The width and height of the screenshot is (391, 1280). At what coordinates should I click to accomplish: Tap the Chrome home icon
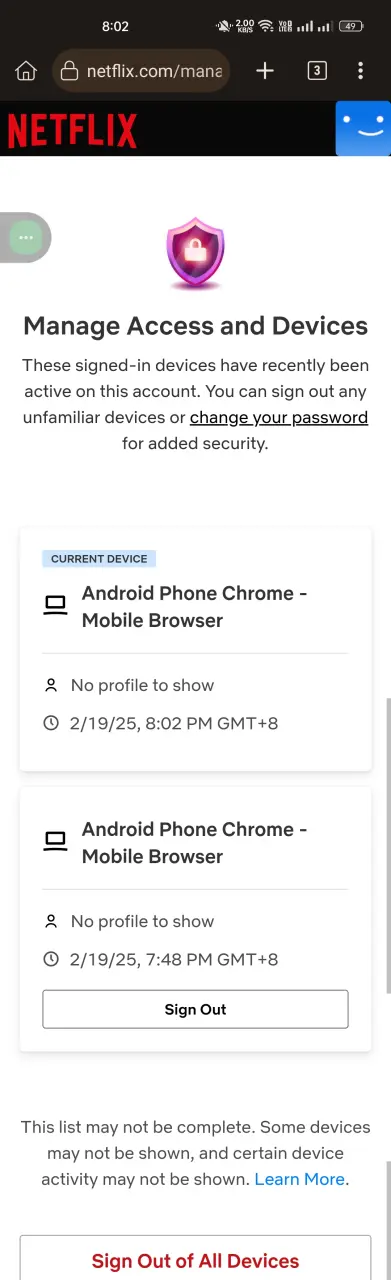[26, 71]
